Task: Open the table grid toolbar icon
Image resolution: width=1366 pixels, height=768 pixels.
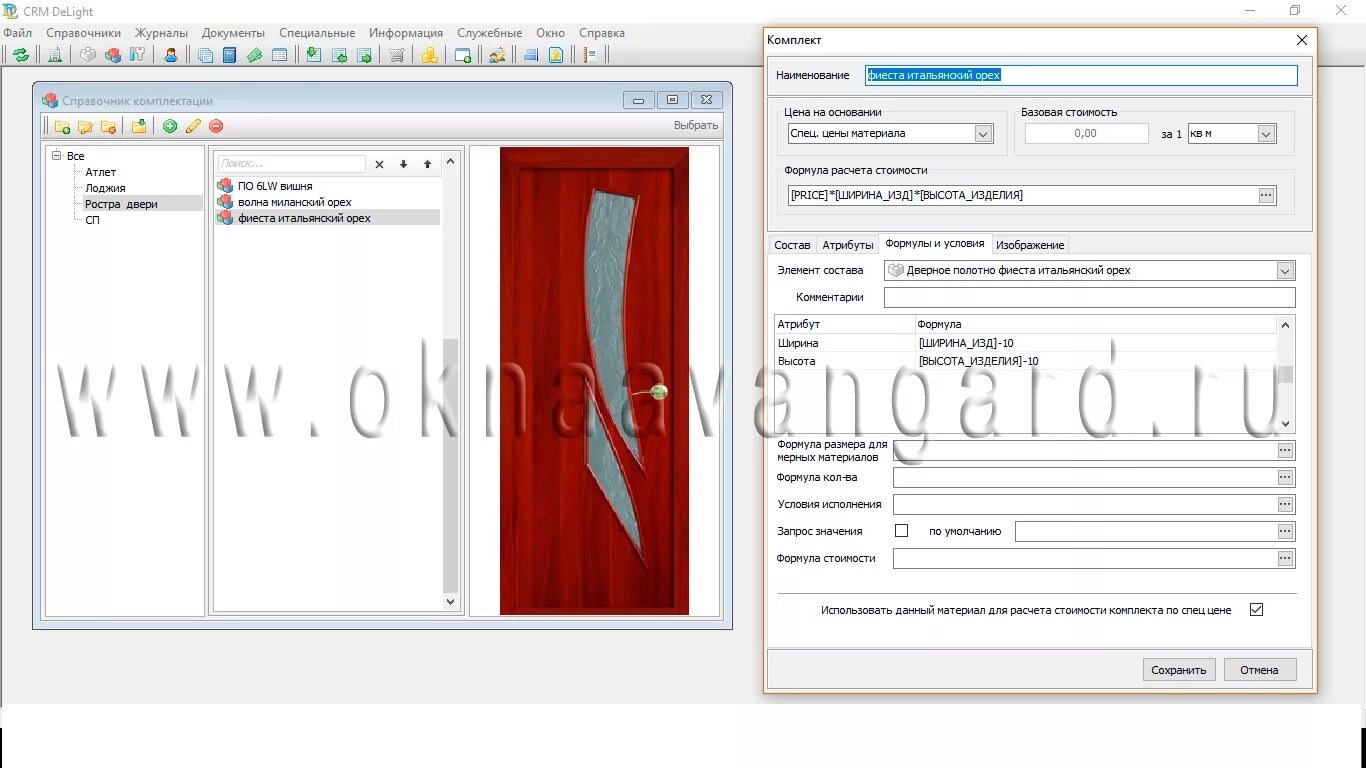Action: tap(279, 55)
